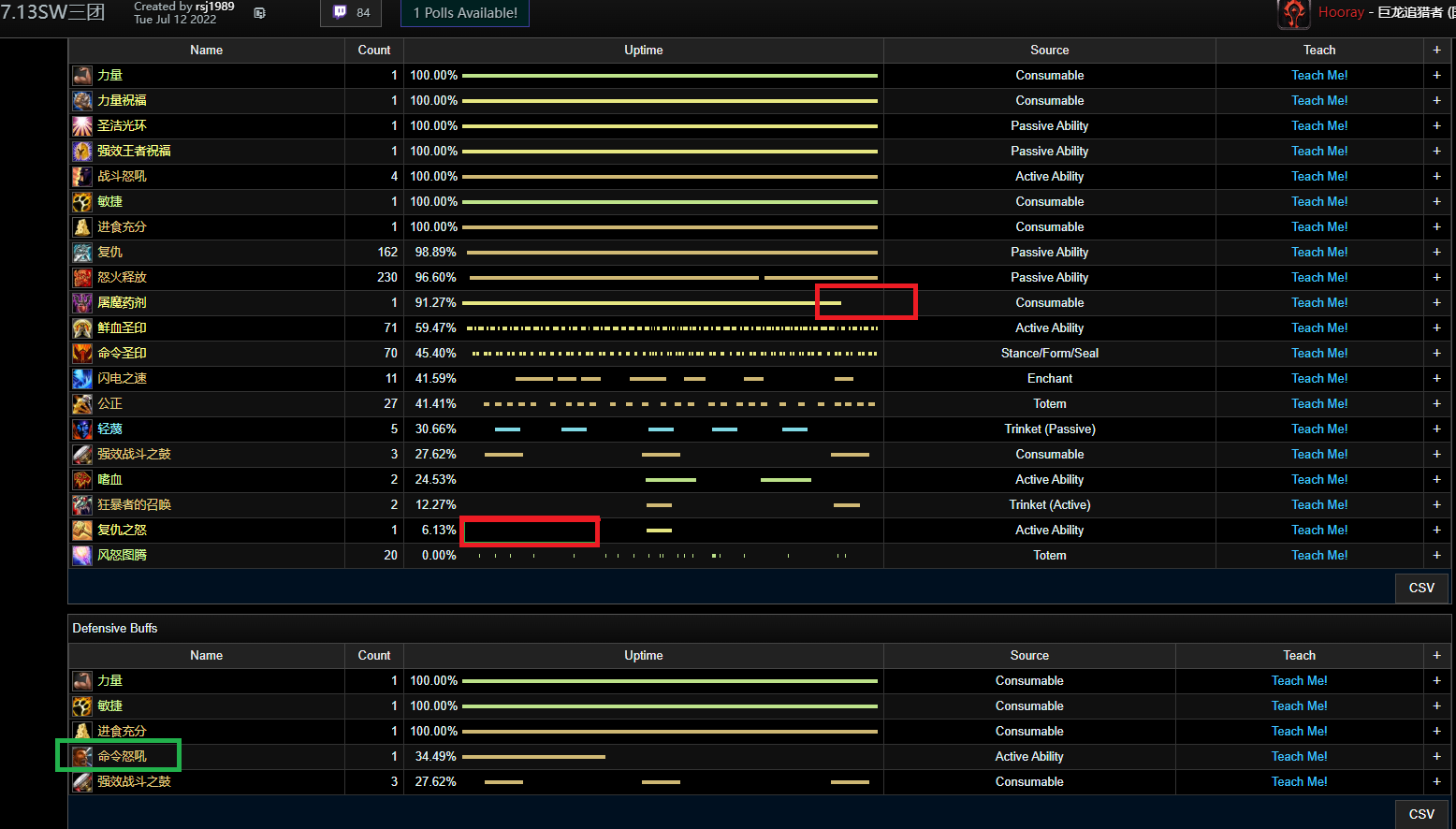The image size is (1456, 829).
Task: Sort upper table by Source column
Action: tap(1050, 50)
